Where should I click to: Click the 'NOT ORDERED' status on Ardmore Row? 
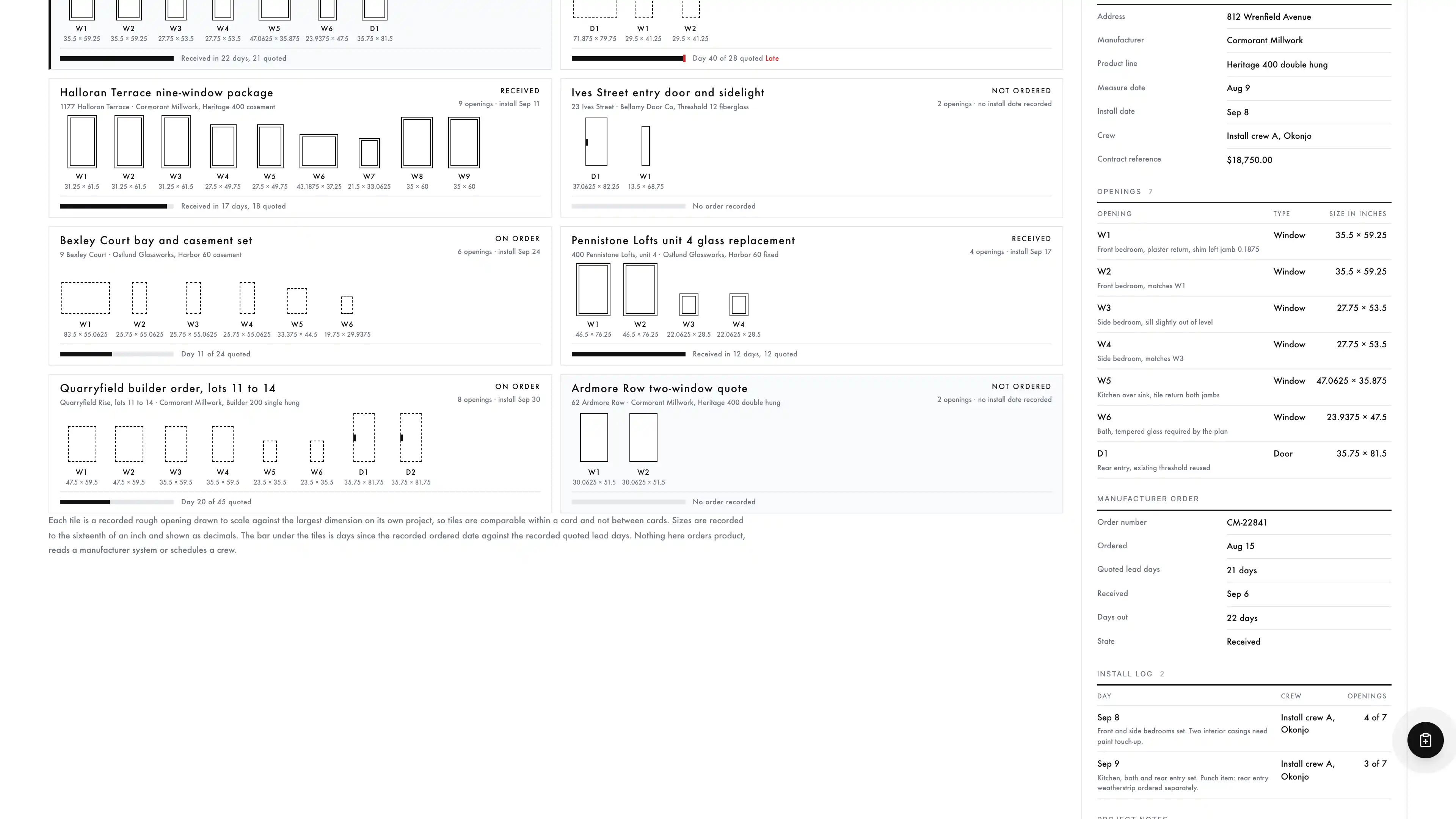pyautogui.click(x=1021, y=387)
